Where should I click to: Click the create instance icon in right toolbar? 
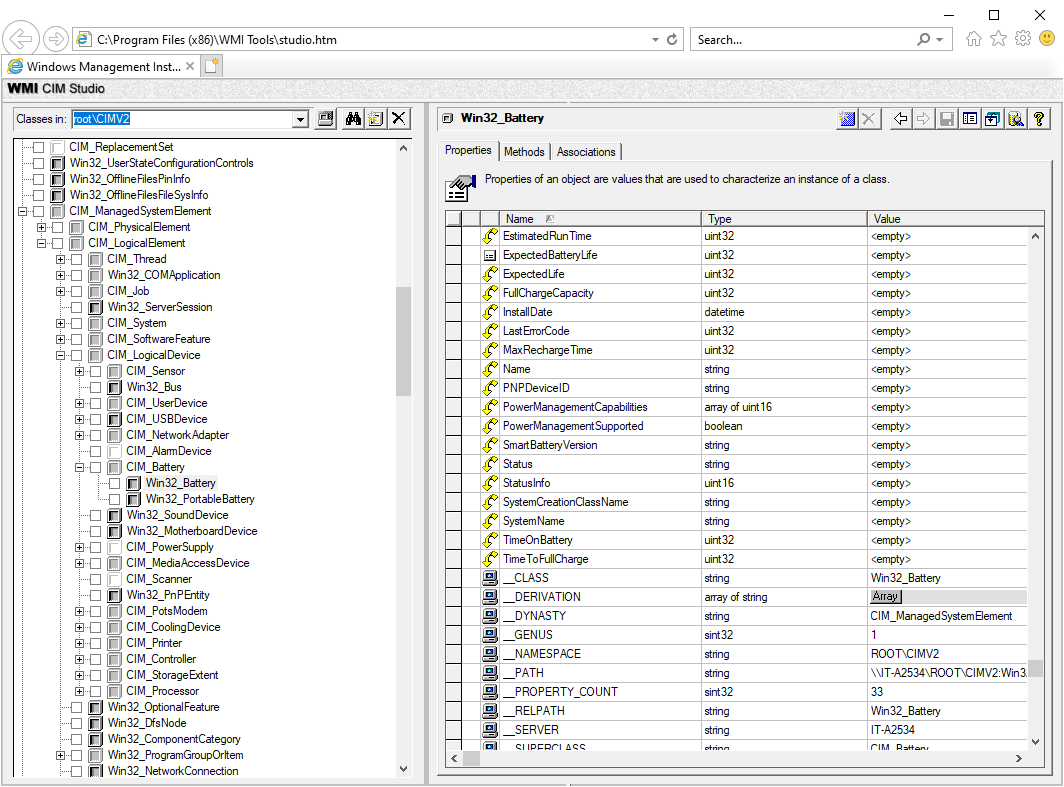(847, 119)
